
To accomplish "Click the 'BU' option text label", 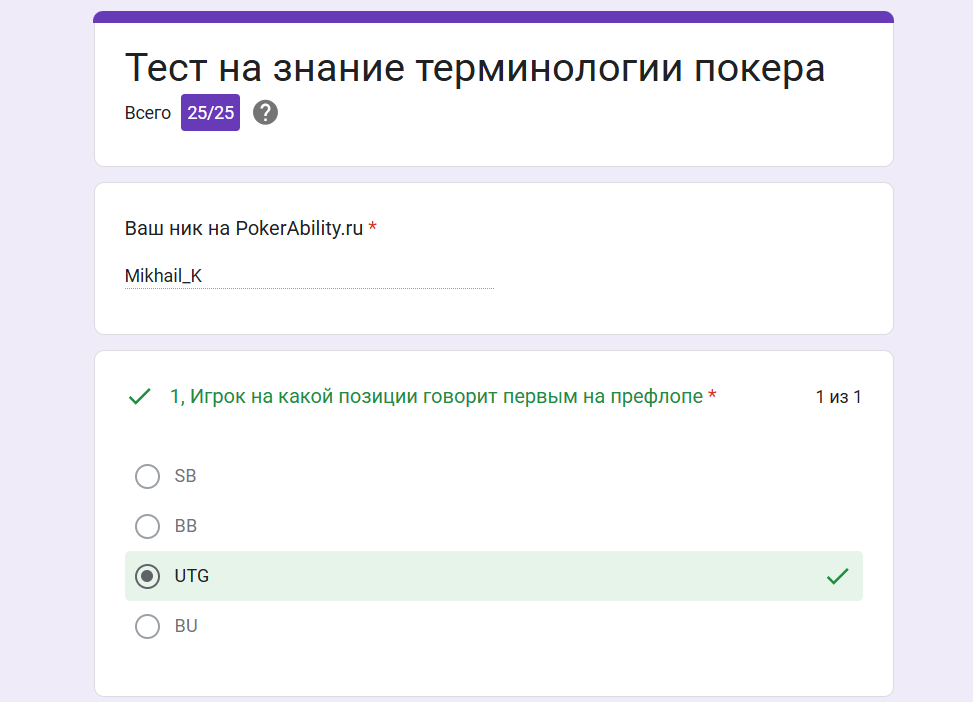I will click(186, 626).
